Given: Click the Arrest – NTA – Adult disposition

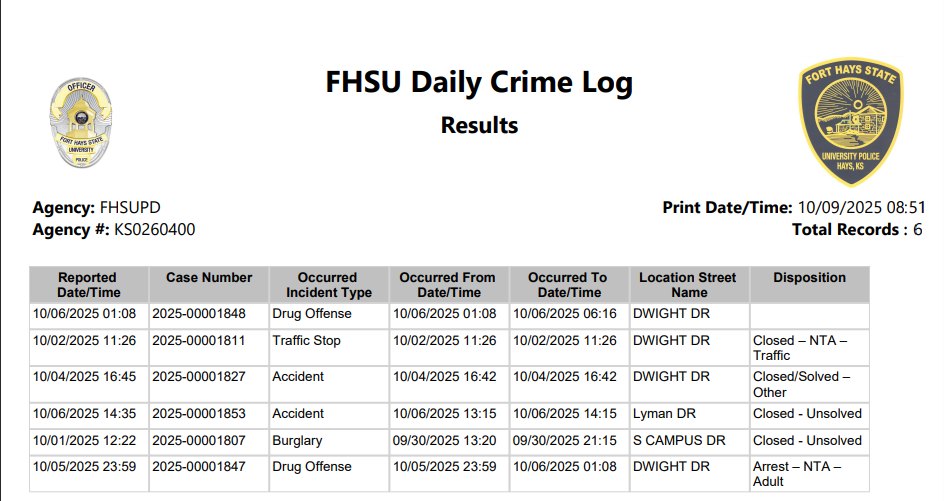Looking at the screenshot, I should [797, 474].
